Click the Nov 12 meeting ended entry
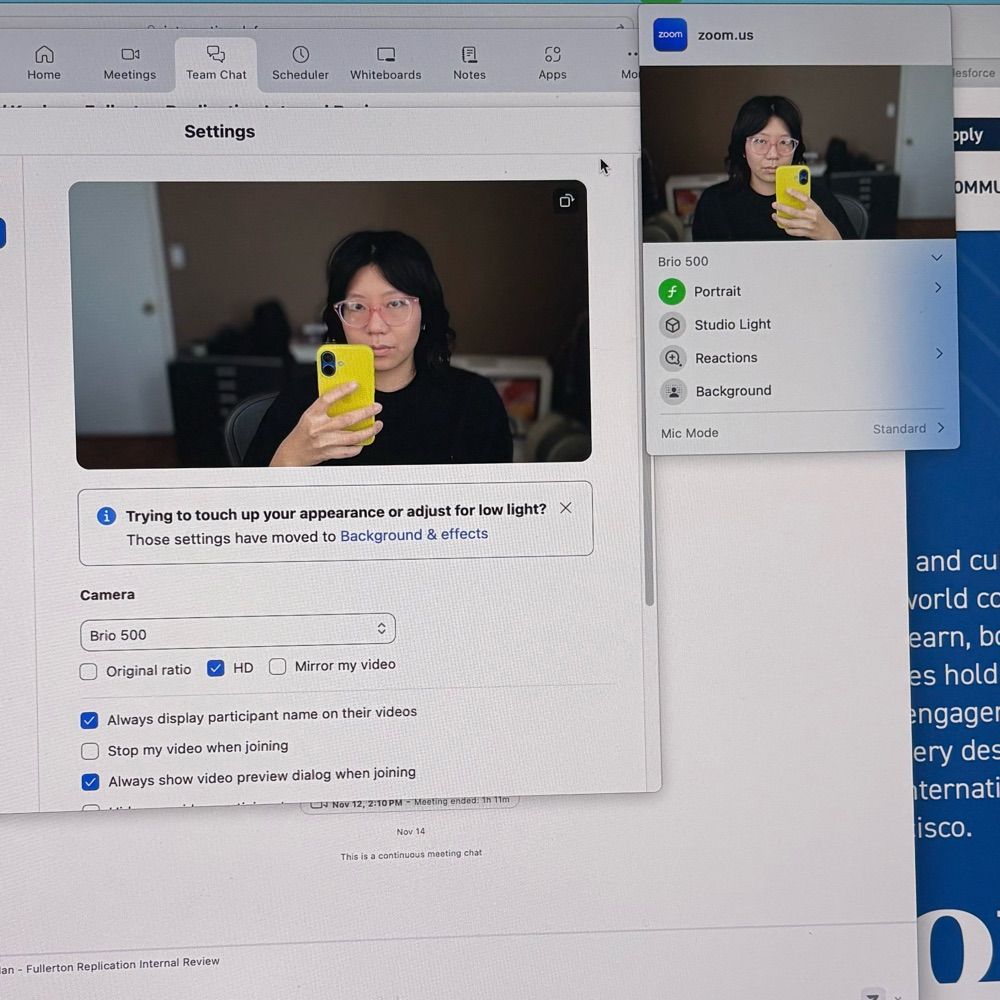Image resolution: width=1000 pixels, height=1000 pixels. 410,802
